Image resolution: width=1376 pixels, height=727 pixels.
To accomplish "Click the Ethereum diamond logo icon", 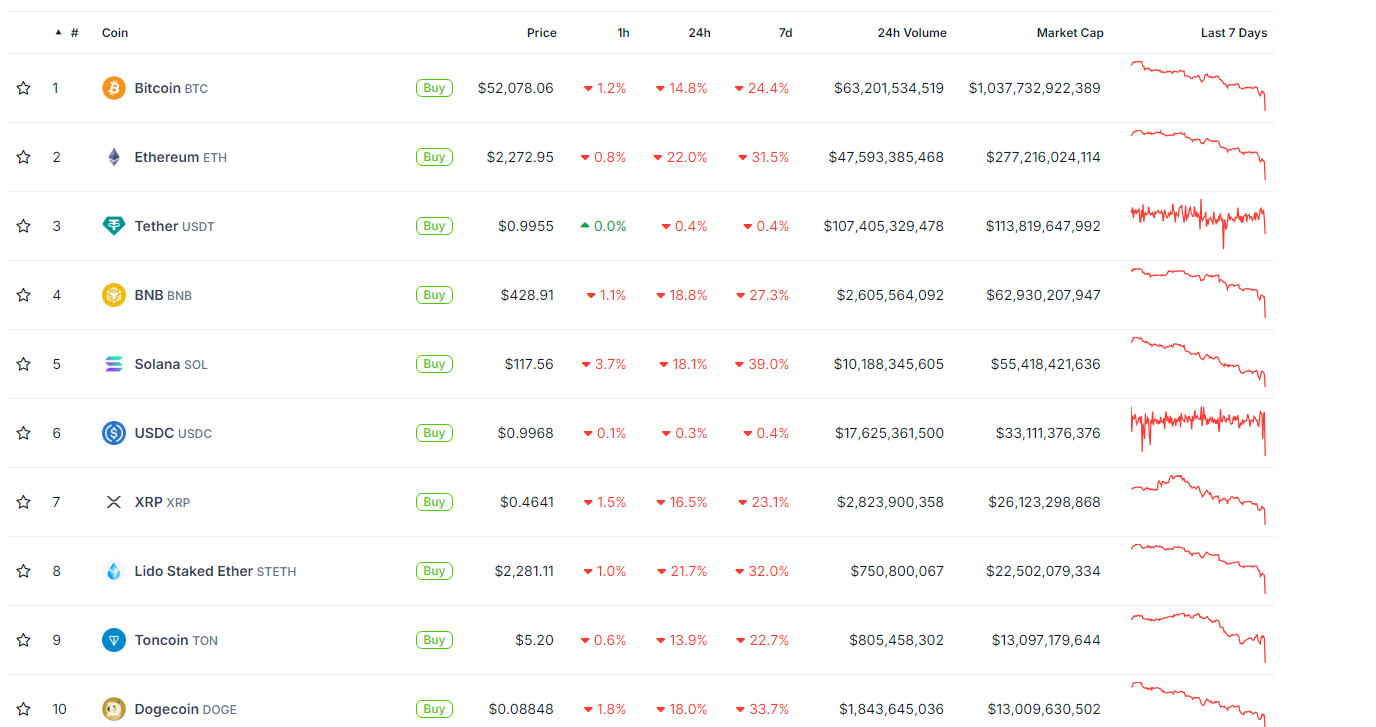I will [114, 157].
